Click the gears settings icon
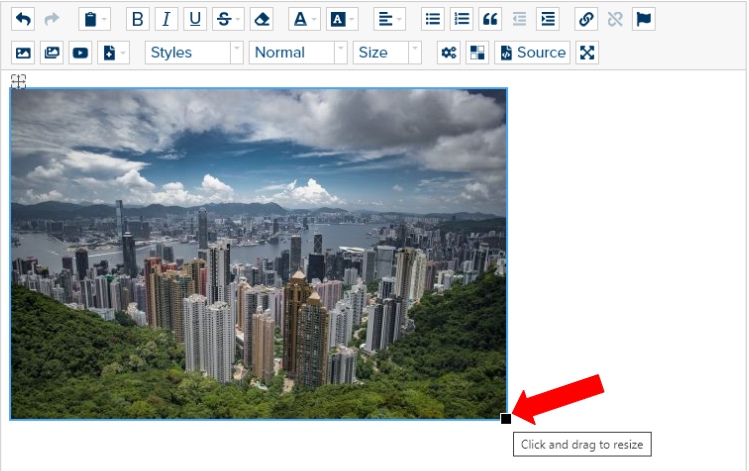Image resolution: width=749 pixels, height=471 pixels. click(x=449, y=53)
